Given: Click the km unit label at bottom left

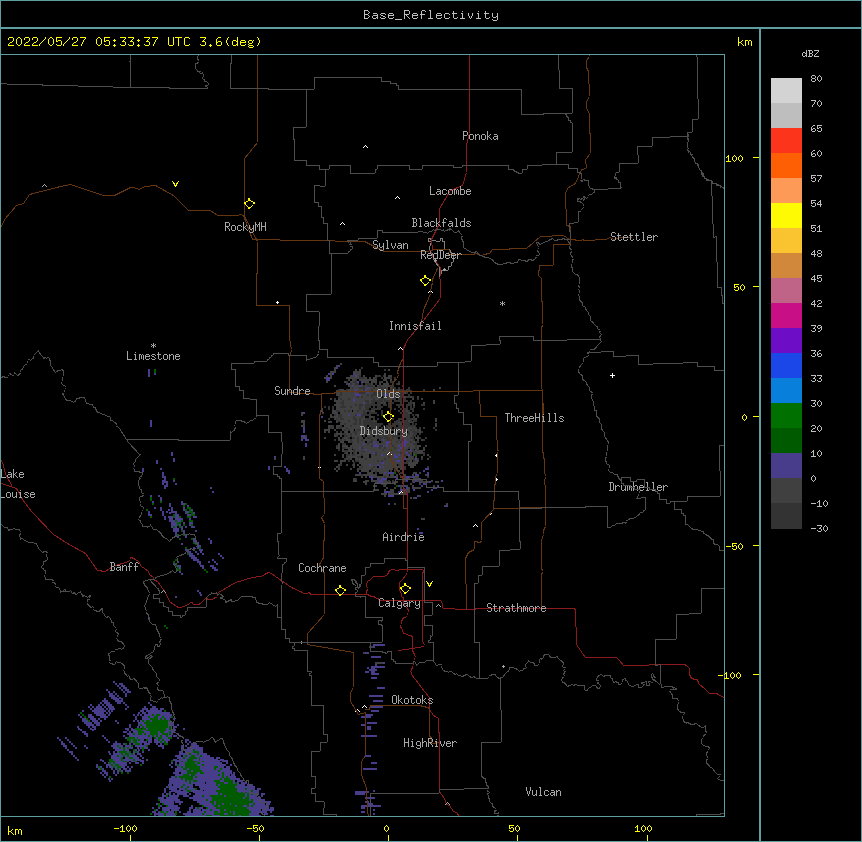Looking at the screenshot, I should 15,830.
